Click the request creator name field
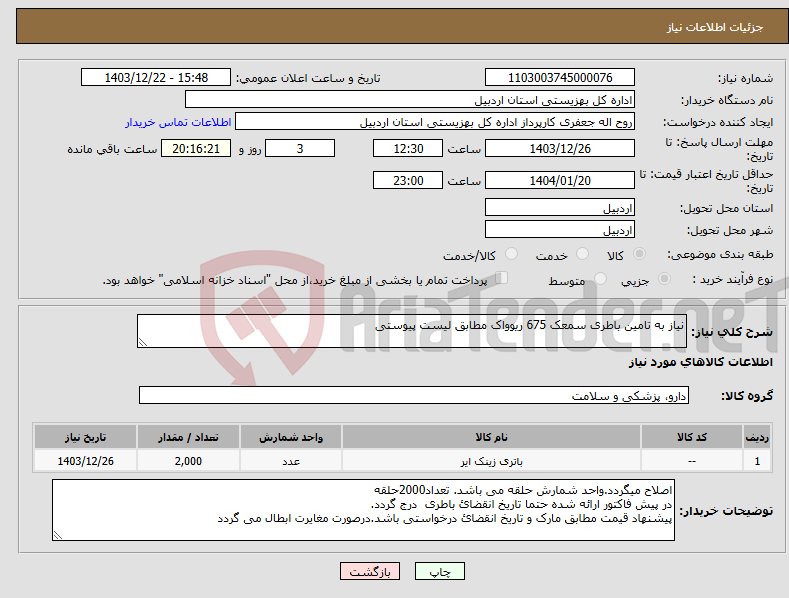The image size is (789, 598). (x=435, y=121)
